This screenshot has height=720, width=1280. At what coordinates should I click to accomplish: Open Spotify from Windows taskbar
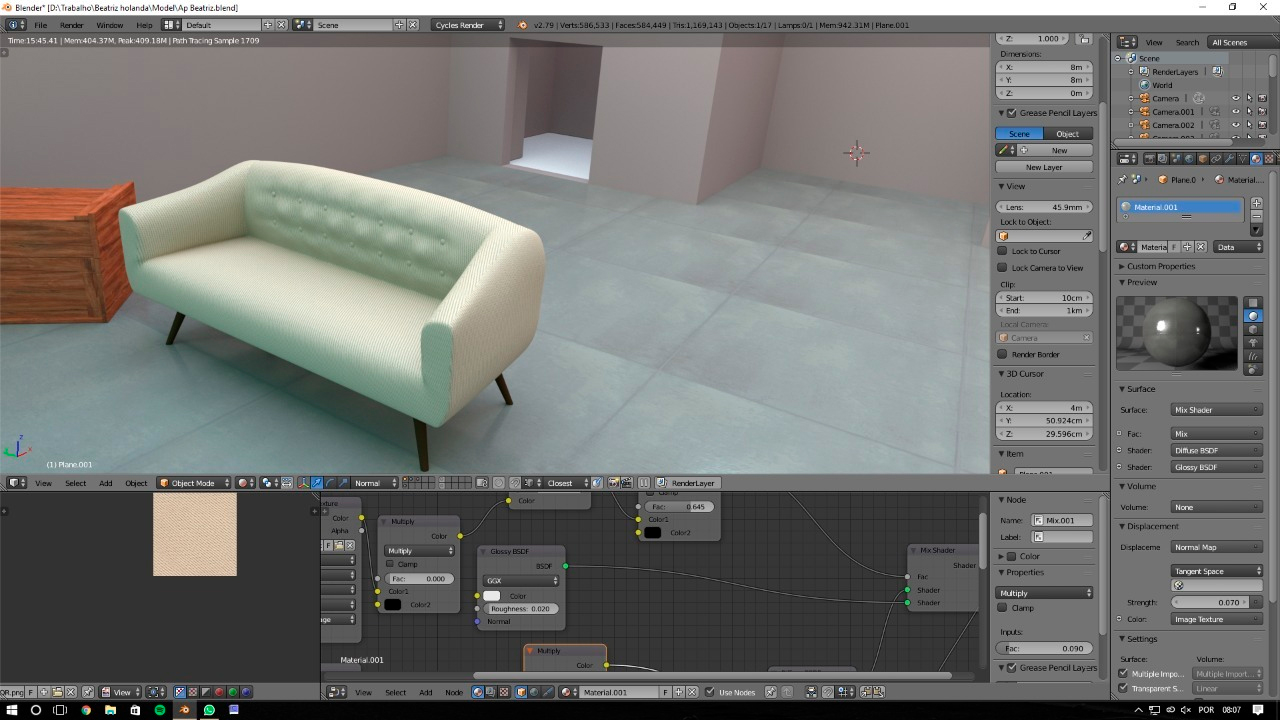(160, 710)
